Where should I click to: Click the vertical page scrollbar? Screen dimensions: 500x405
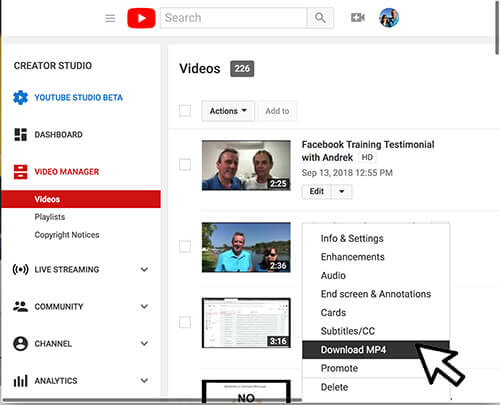(x=497, y=27)
